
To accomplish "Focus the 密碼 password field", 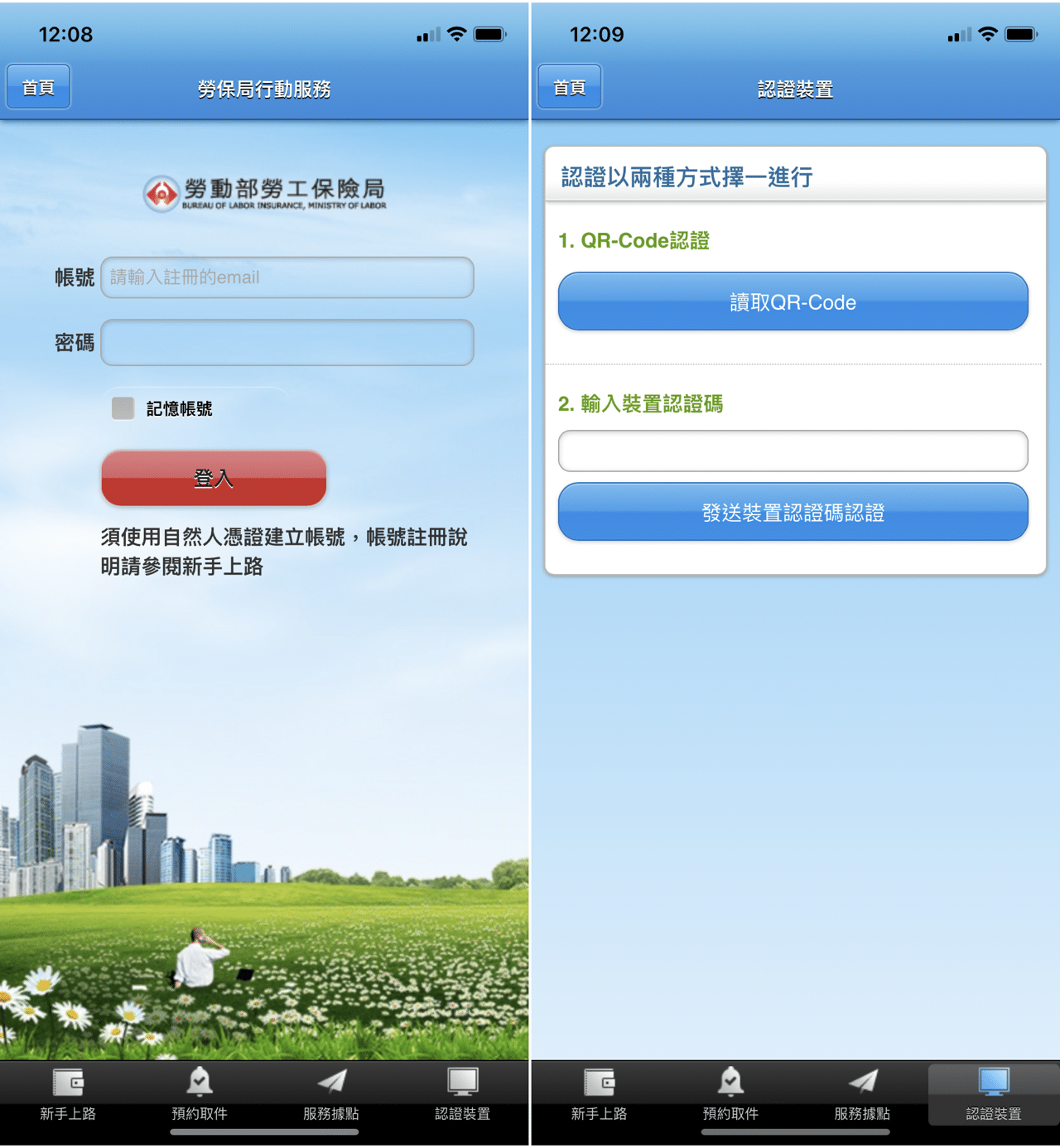I will (287, 342).
